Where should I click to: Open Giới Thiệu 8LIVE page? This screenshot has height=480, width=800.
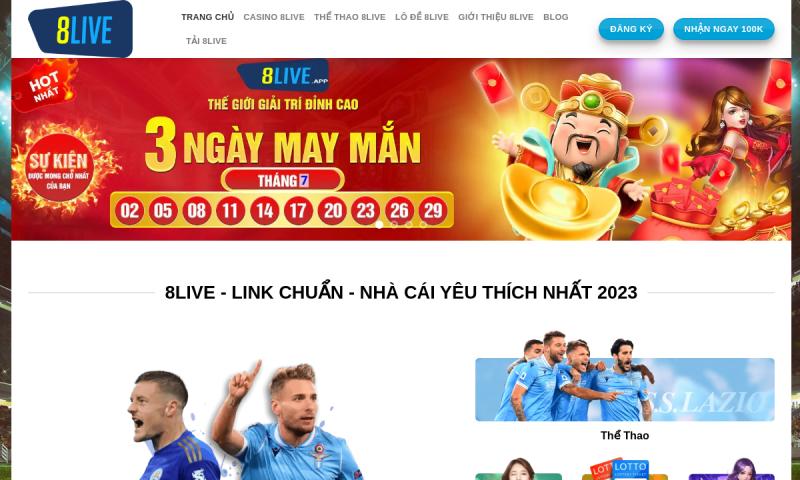tap(495, 17)
